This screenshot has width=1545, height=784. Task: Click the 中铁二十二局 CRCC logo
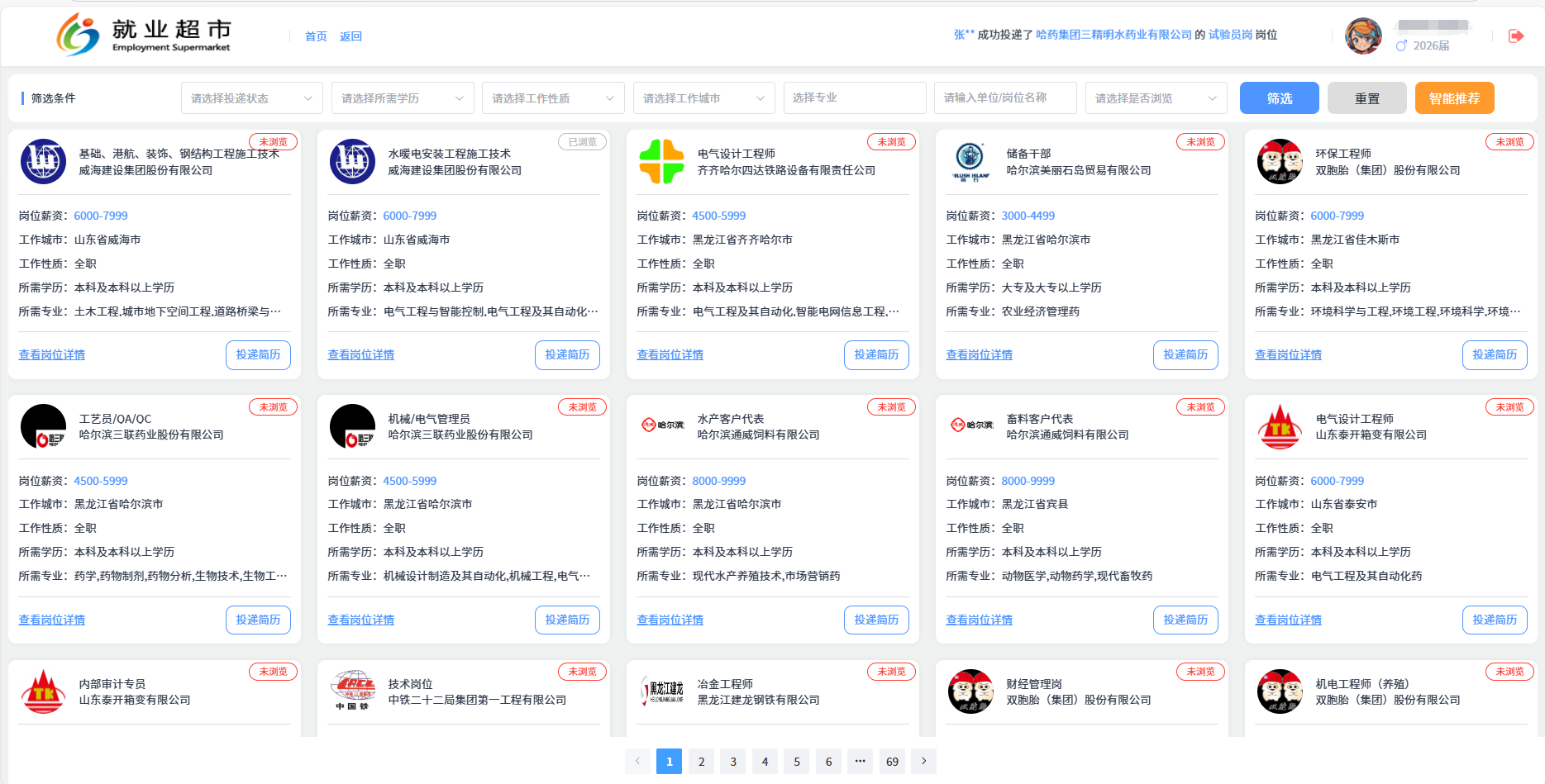tap(352, 691)
